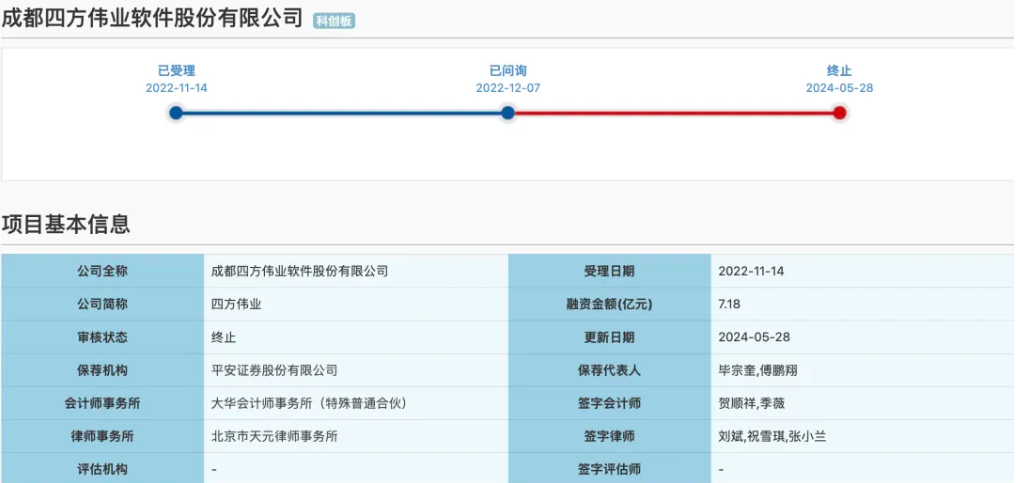Screen dimensions: 1016x483
Task: Click the 2022-11-14 value in 受理日期 row
Action: pos(751,271)
